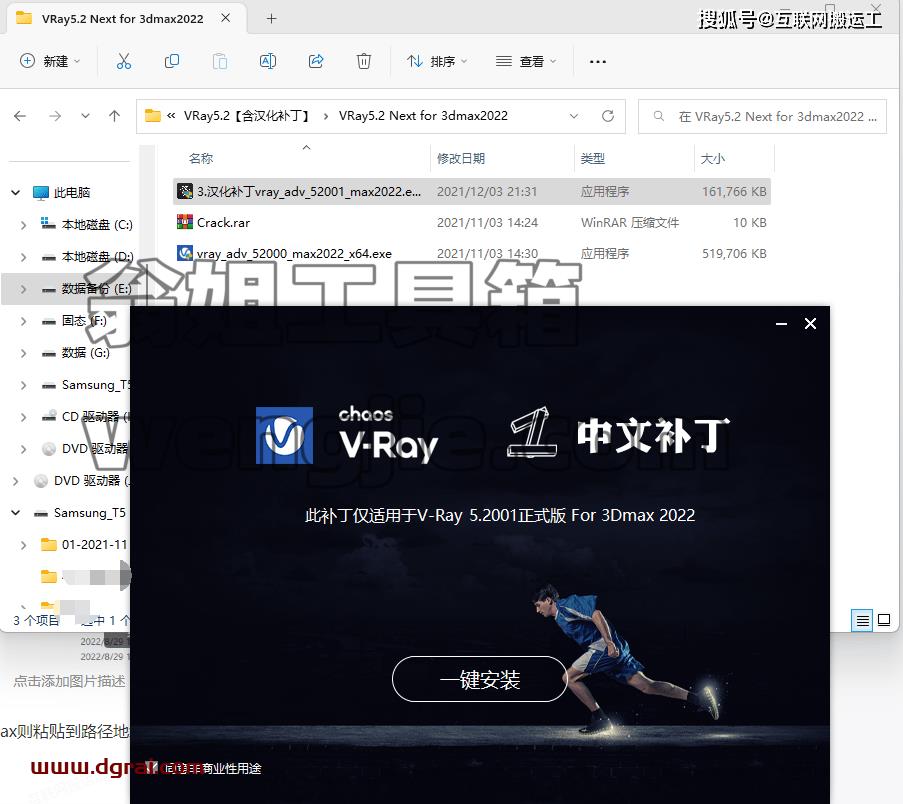The width and height of the screenshot is (903, 804).
Task: Open the 查看 view menu
Action: tap(526, 61)
